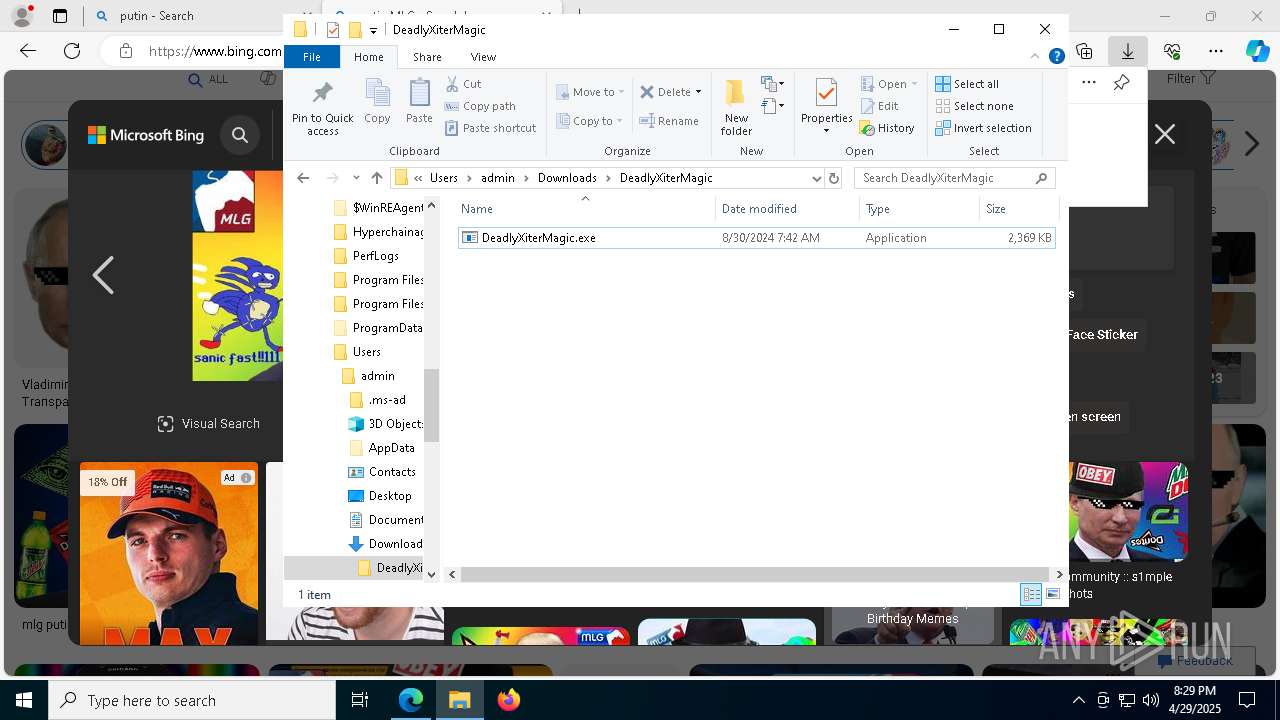This screenshot has width=1280, height=720.
Task: Close the Bing image viewer
Action: coord(1165,134)
